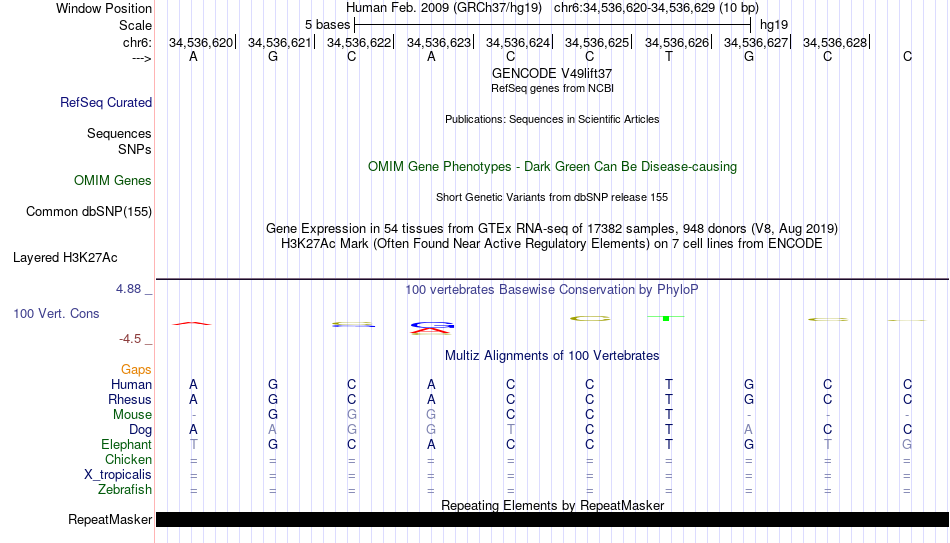Click the Elephant row faded G in last column
This screenshot has height=543, width=950.
pyautogui.click(x=907, y=444)
